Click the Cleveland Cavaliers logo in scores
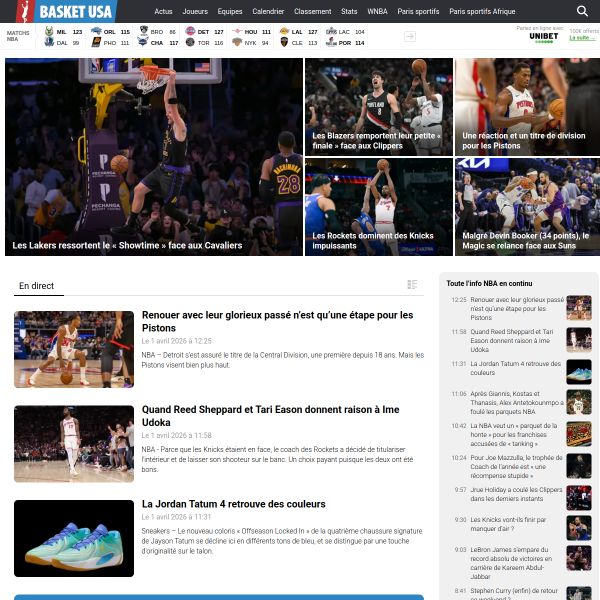 (284, 42)
